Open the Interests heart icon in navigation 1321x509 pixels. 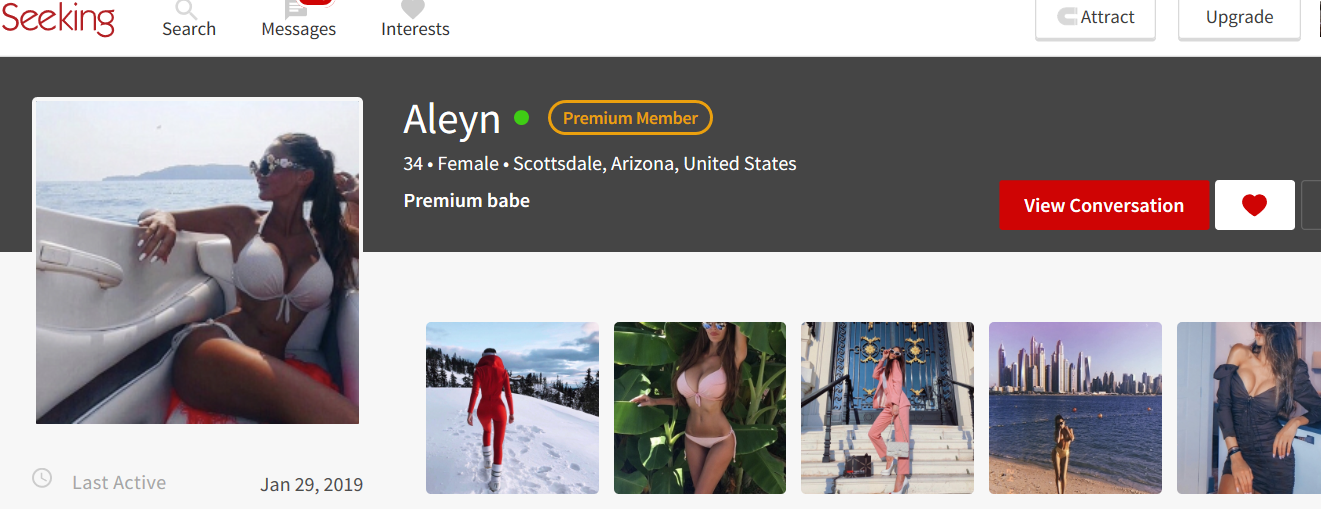pyautogui.click(x=413, y=9)
